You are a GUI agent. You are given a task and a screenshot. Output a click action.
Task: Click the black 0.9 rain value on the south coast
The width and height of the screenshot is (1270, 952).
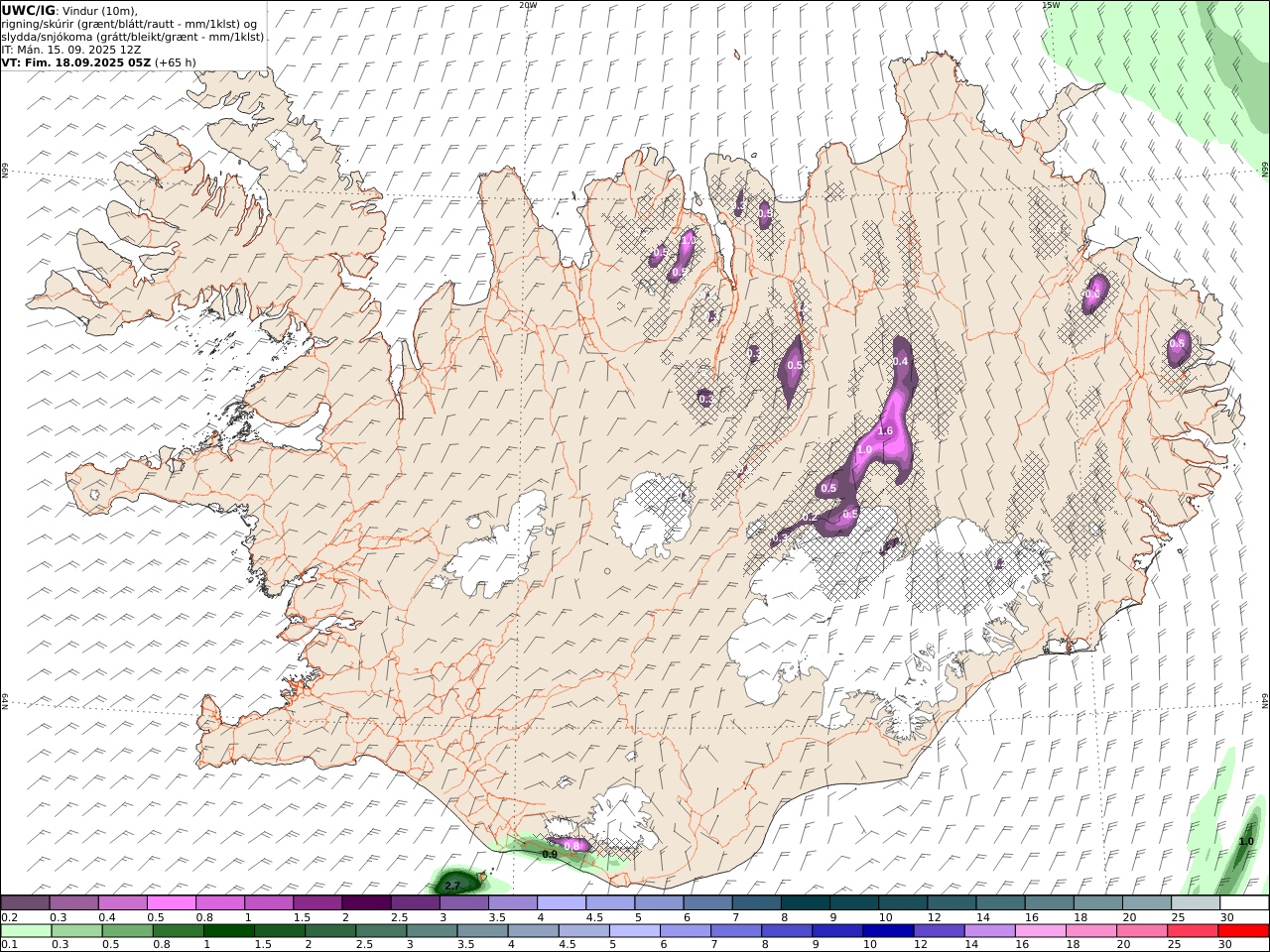pos(550,853)
